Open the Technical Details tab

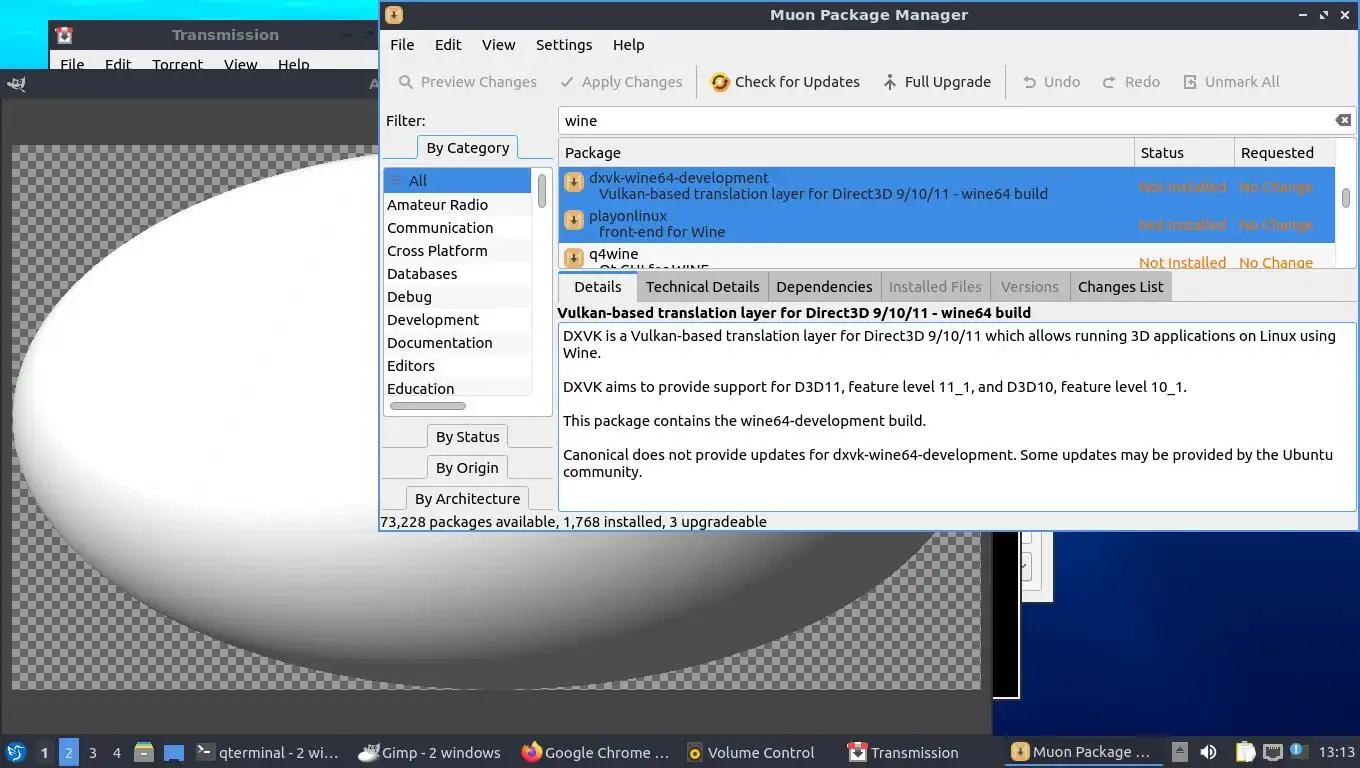(x=702, y=287)
